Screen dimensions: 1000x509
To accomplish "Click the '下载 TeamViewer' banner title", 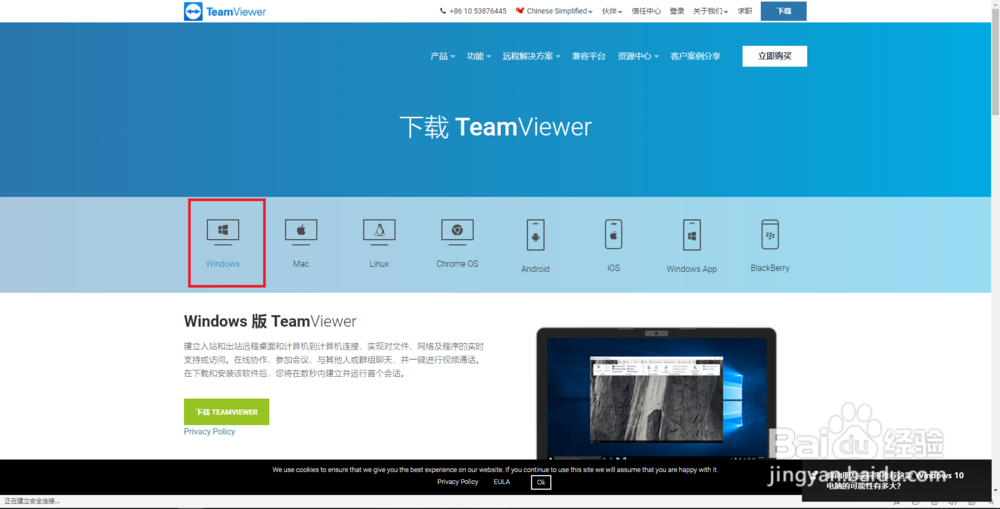I will 496,127.
